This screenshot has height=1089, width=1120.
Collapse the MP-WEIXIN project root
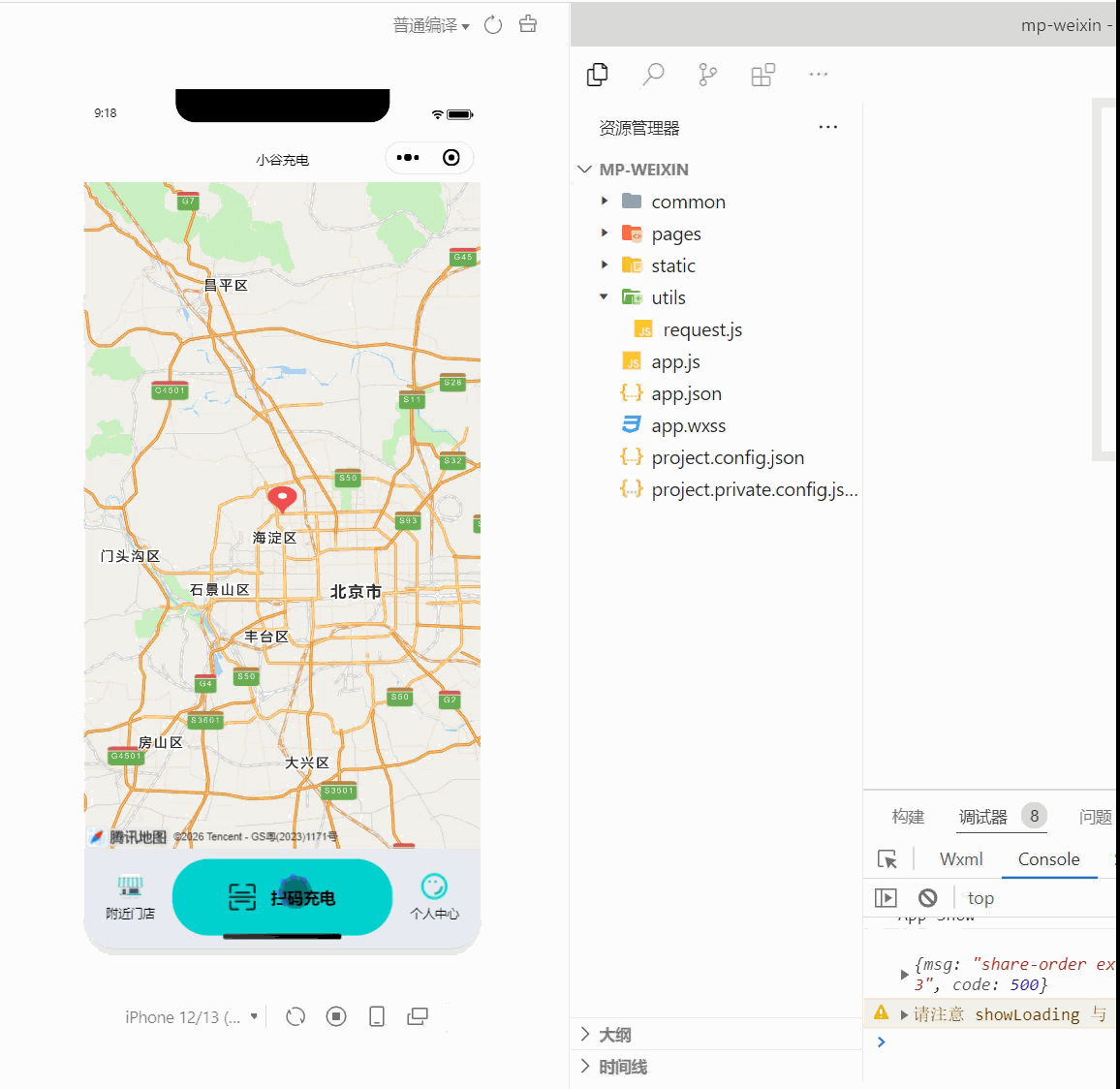pos(585,170)
